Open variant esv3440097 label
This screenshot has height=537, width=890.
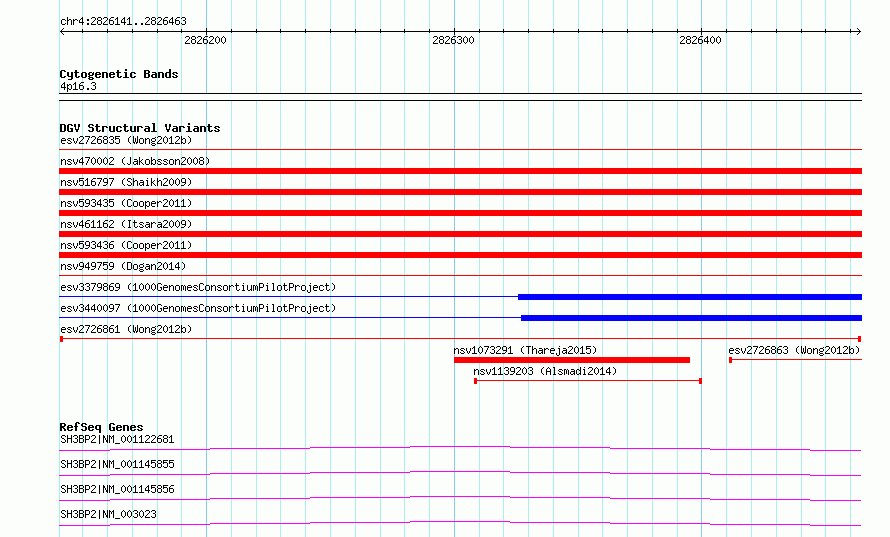(x=198, y=308)
